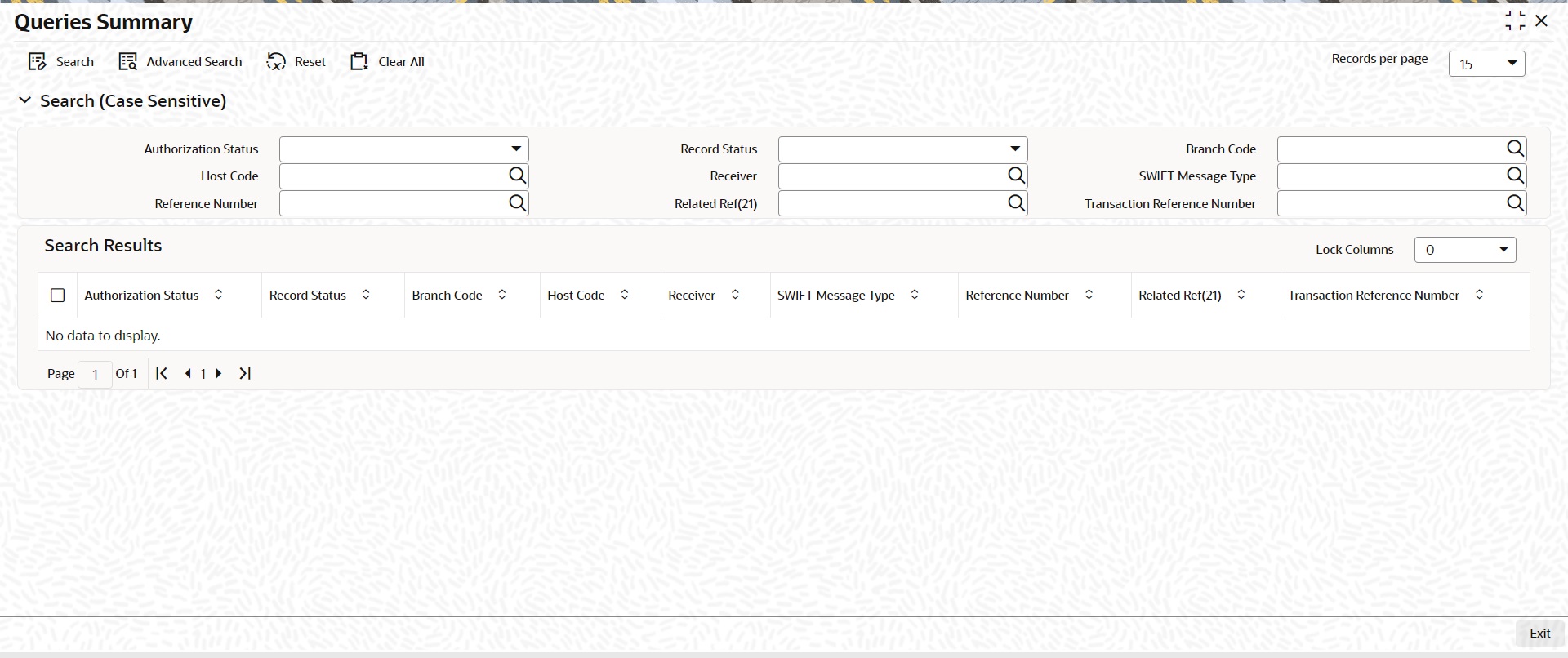Open Authorization Status dropdown
Viewport: 1568px width, 658px height.
(x=404, y=149)
